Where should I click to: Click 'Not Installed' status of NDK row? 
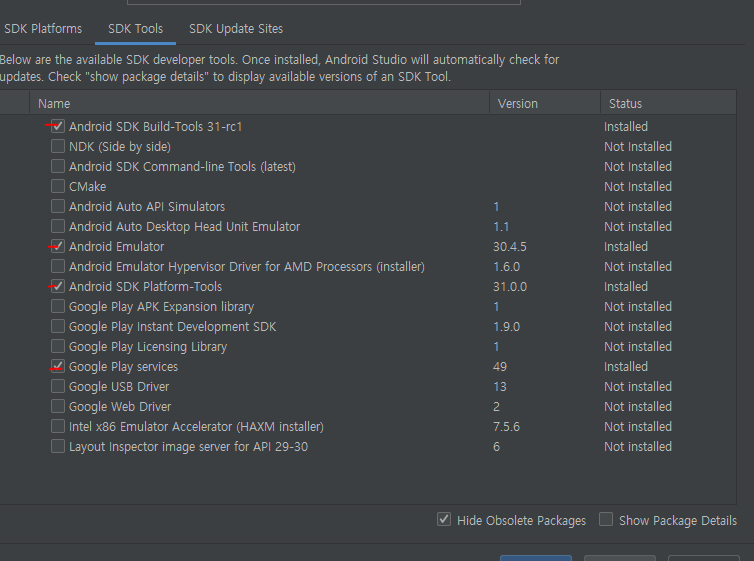click(638, 147)
